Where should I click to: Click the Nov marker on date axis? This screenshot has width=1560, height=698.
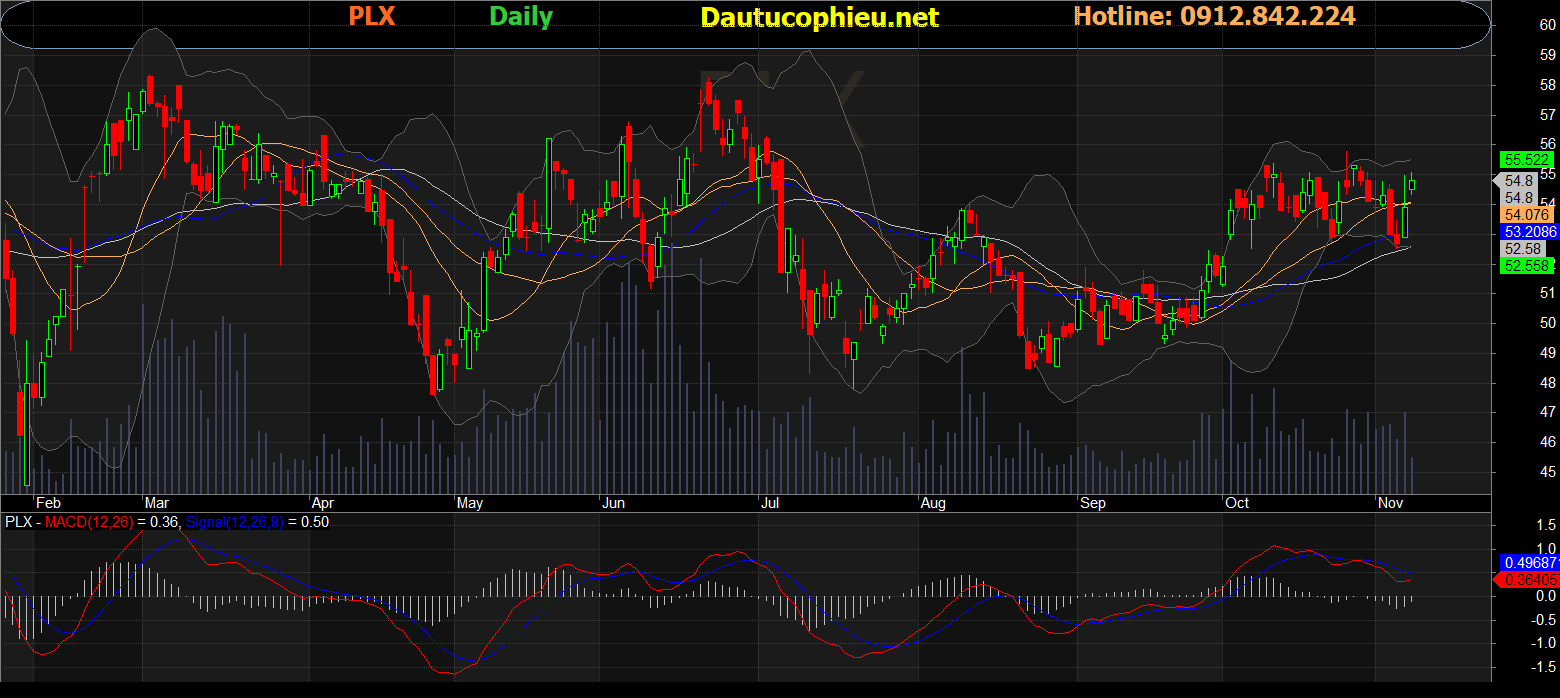coord(1391,503)
